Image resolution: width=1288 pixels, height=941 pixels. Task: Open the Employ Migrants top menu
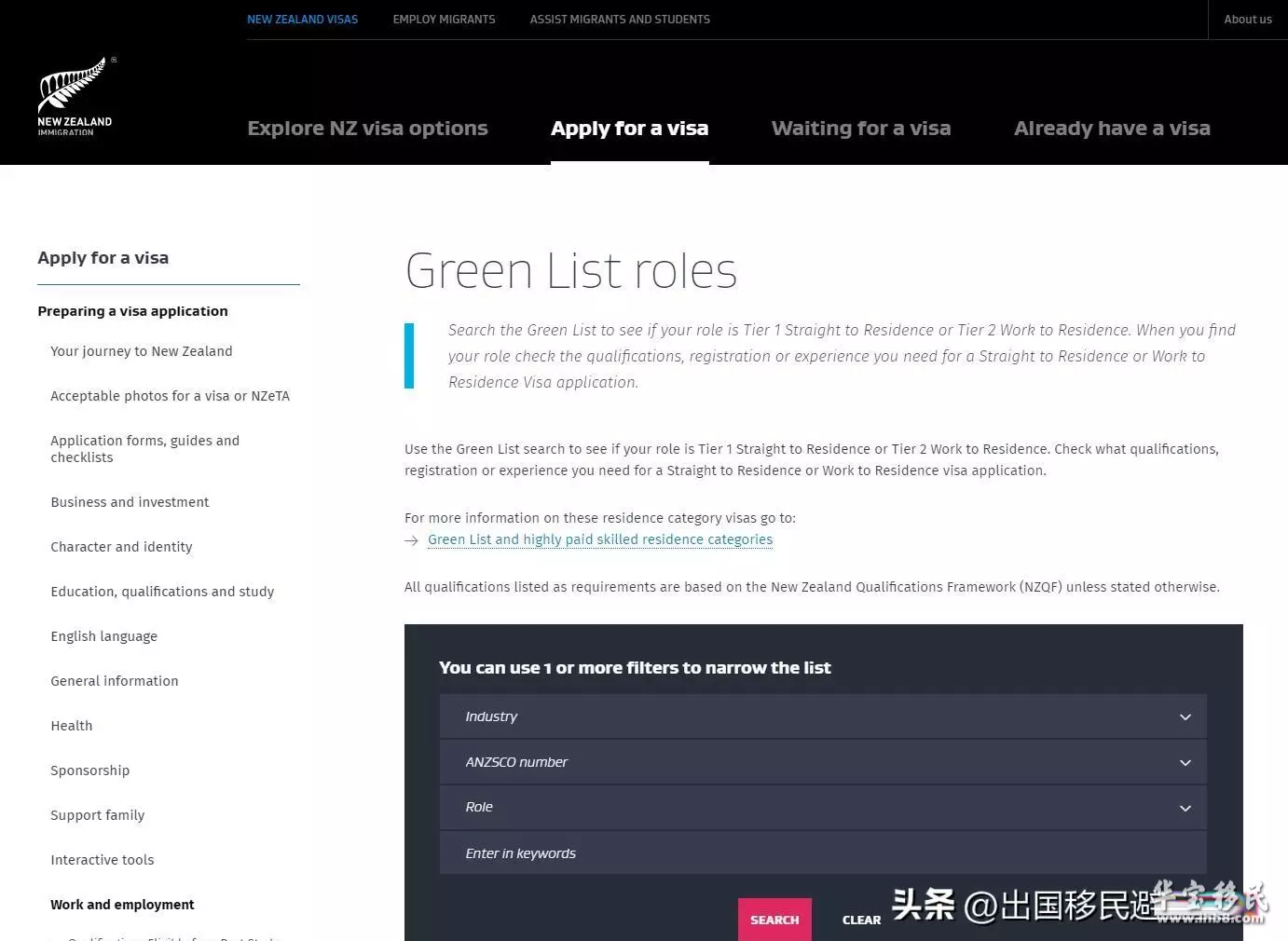point(445,20)
